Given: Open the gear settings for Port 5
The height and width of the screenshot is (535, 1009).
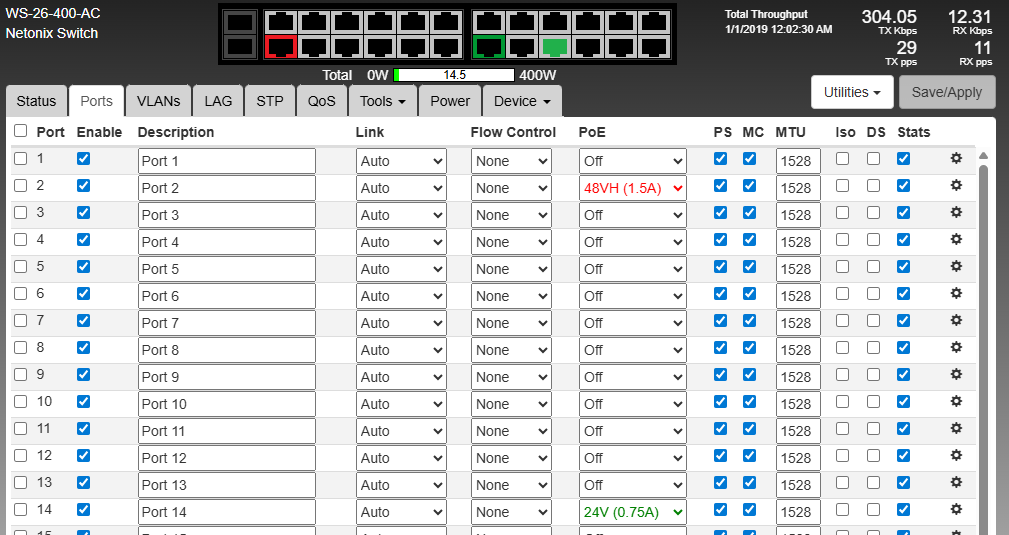Looking at the screenshot, I should (955, 266).
